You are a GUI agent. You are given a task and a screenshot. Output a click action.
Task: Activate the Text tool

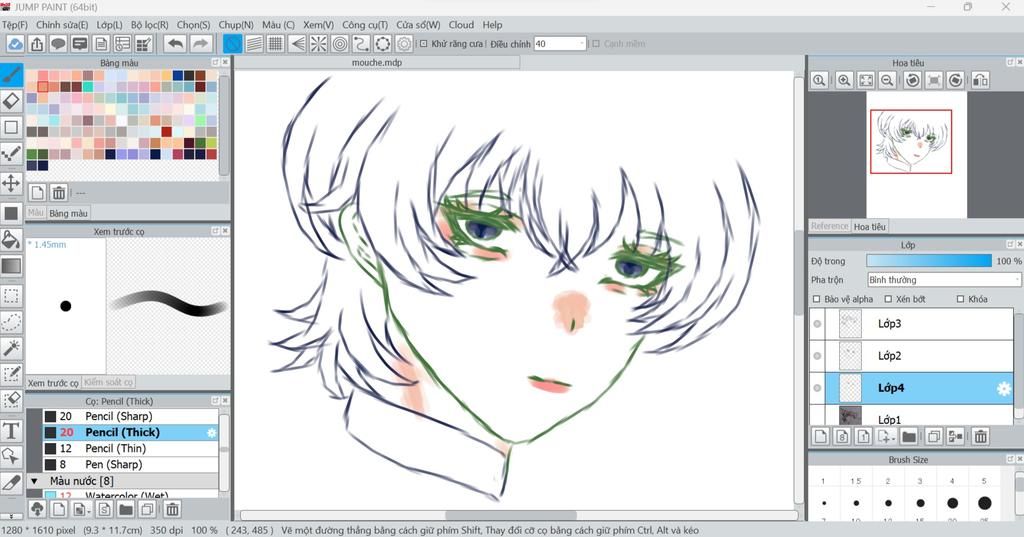point(11,430)
